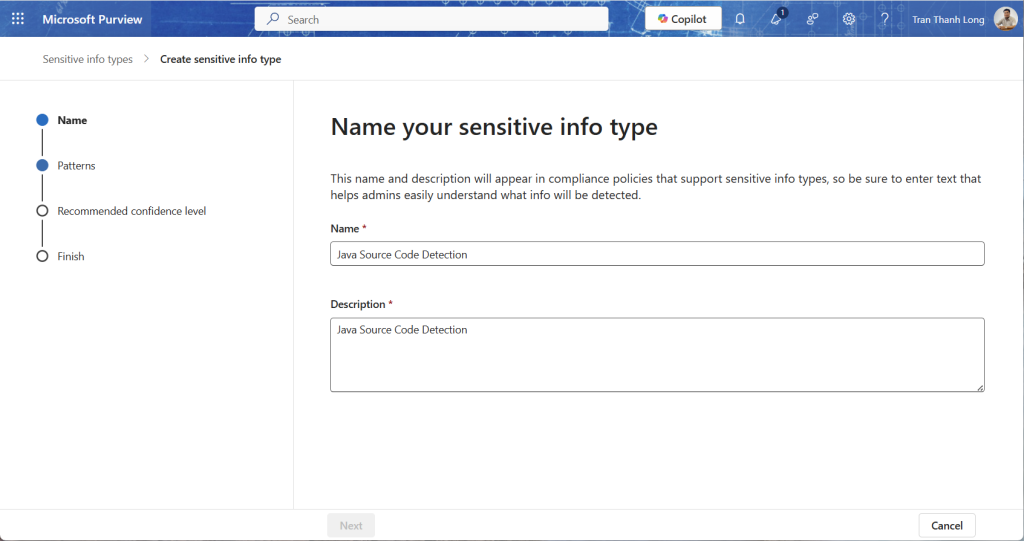Open the what's new megaphone icon

(x=776, y=19)
